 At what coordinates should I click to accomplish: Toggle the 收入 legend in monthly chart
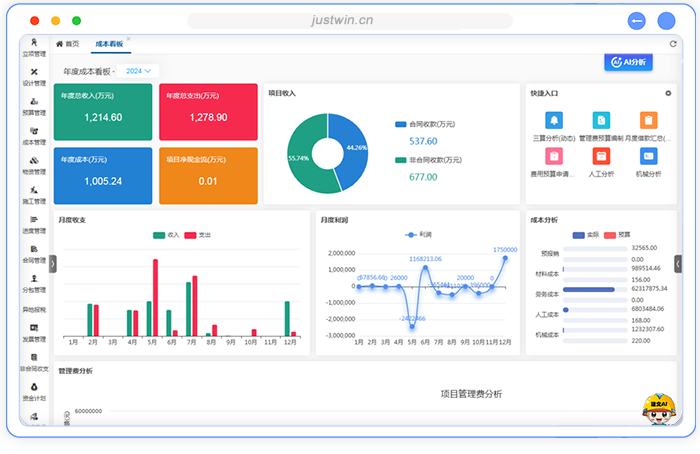tap(166, 234)
